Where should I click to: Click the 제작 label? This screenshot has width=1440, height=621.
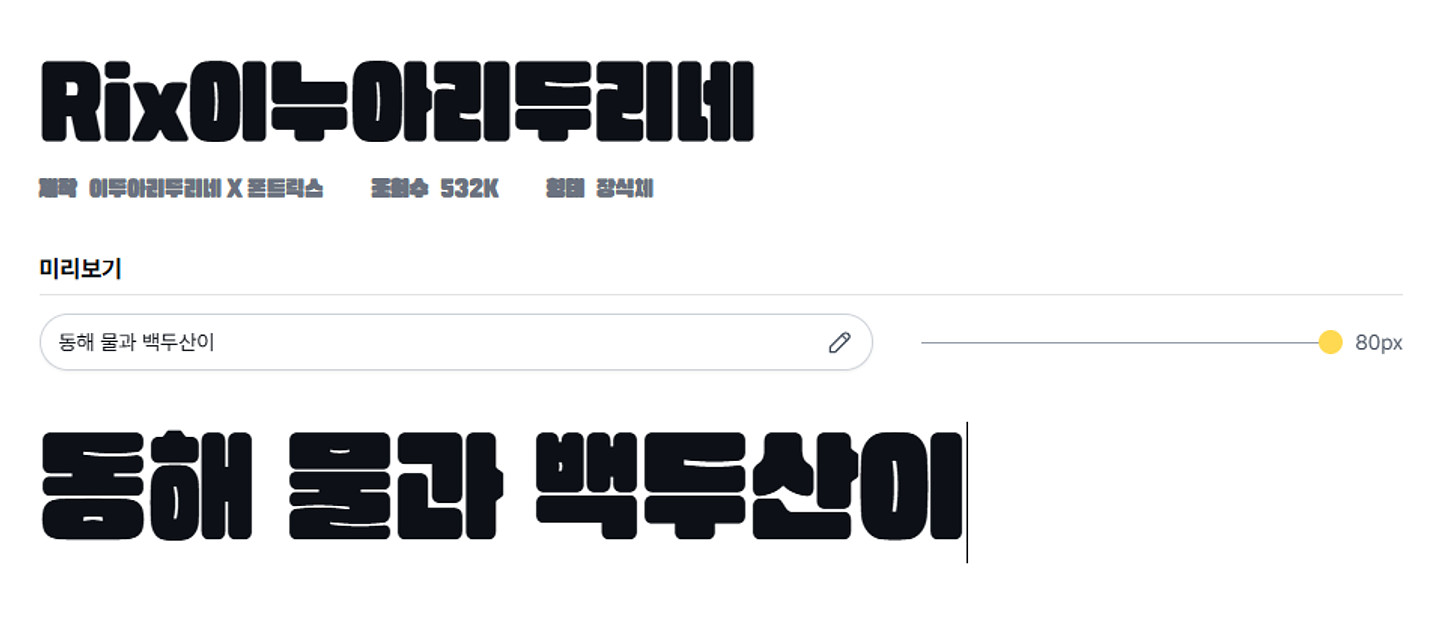pos(58,188)
